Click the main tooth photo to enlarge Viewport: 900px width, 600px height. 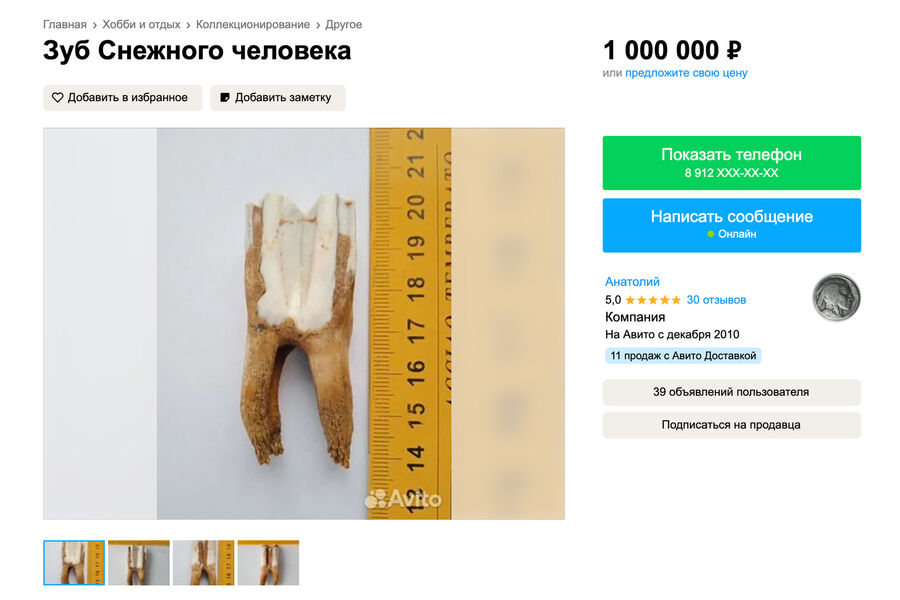(304, 324)
